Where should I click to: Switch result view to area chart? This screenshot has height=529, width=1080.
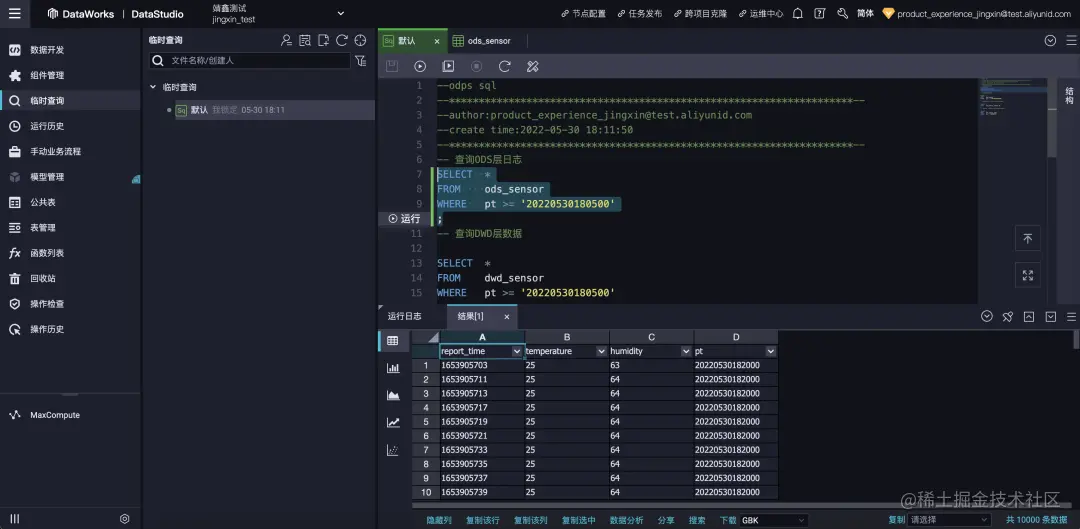click(x=393, y=395)
